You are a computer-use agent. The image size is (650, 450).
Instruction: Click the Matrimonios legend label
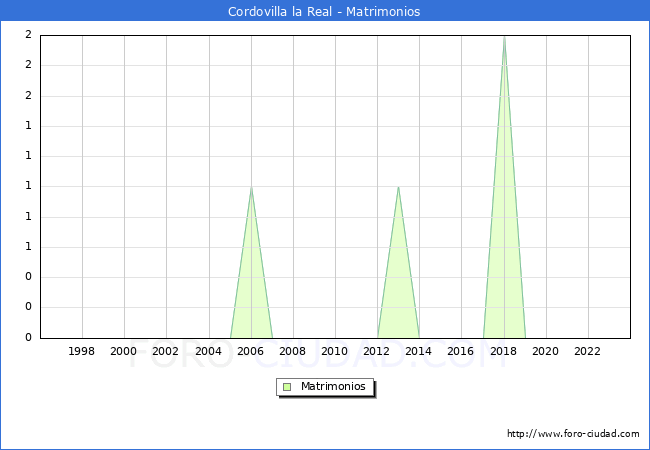[334, 387]
